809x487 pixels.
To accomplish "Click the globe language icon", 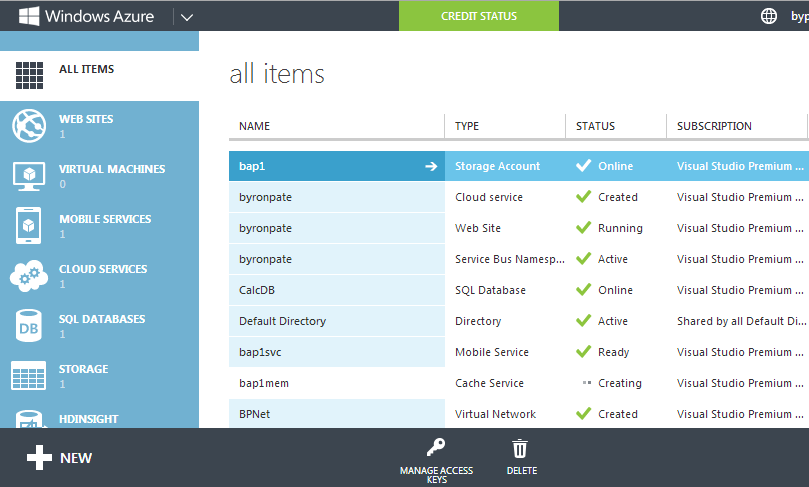I will click(769, 16).
